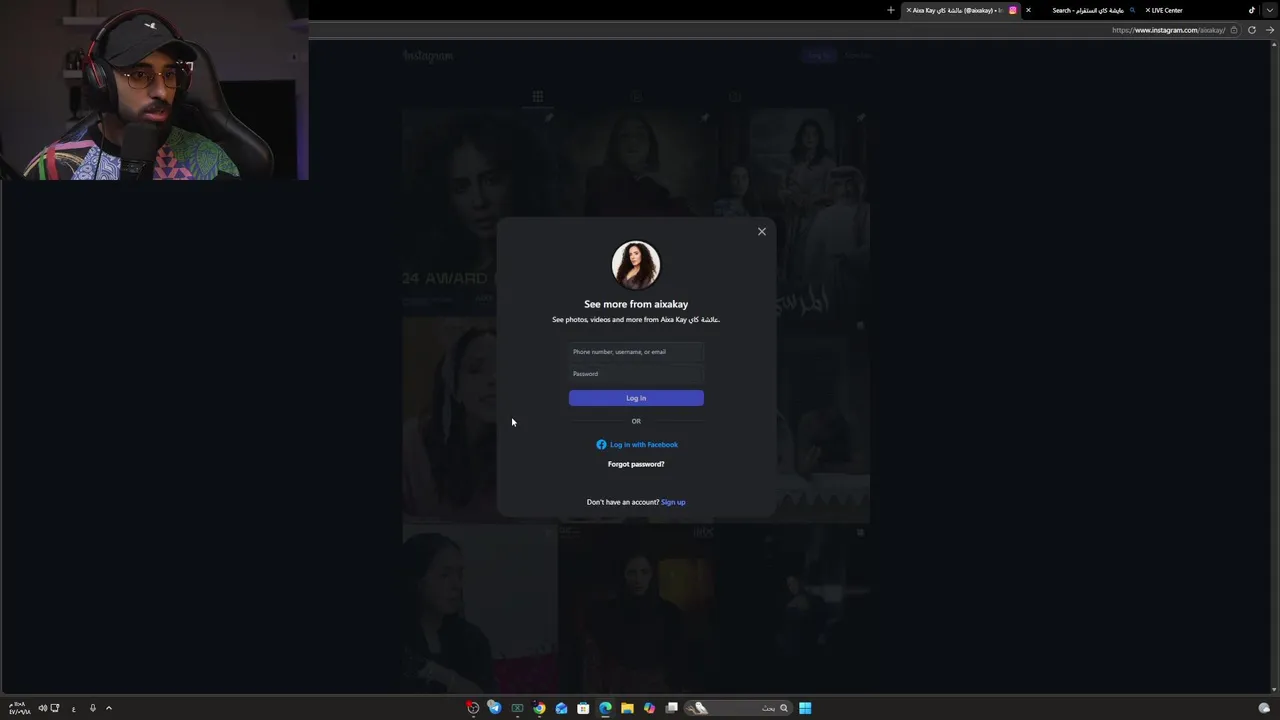Viewport: 1280px width, 720px height.
Task: Close the Aixa Kay Instagram tab
Action: click(x=908, y=10)
